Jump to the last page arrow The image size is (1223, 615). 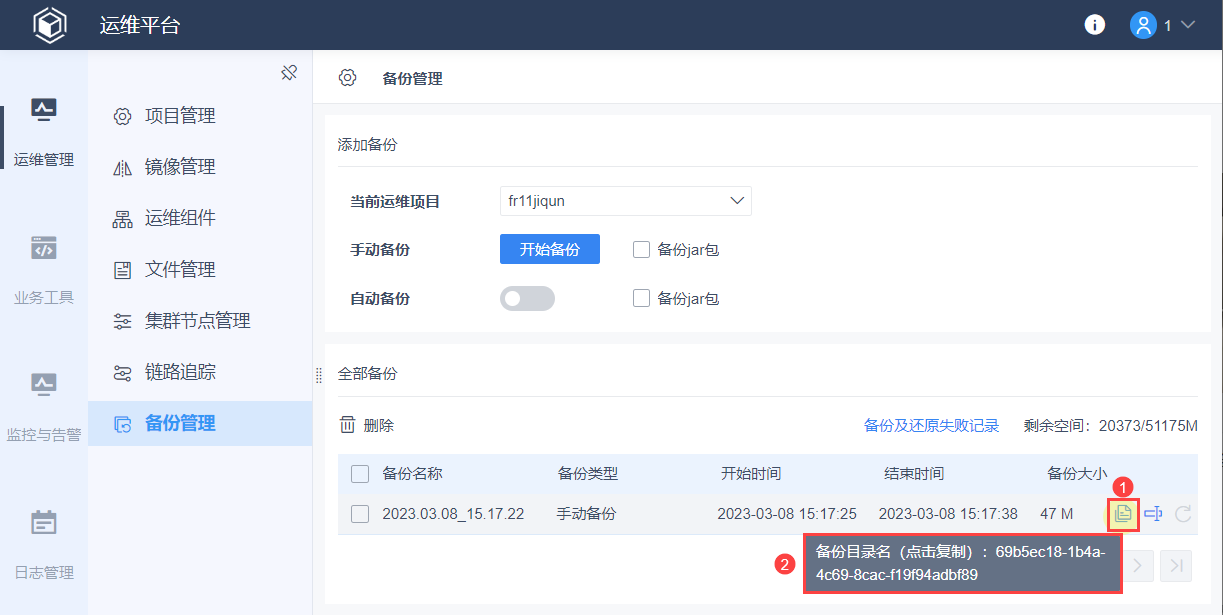pos(1178,566)
